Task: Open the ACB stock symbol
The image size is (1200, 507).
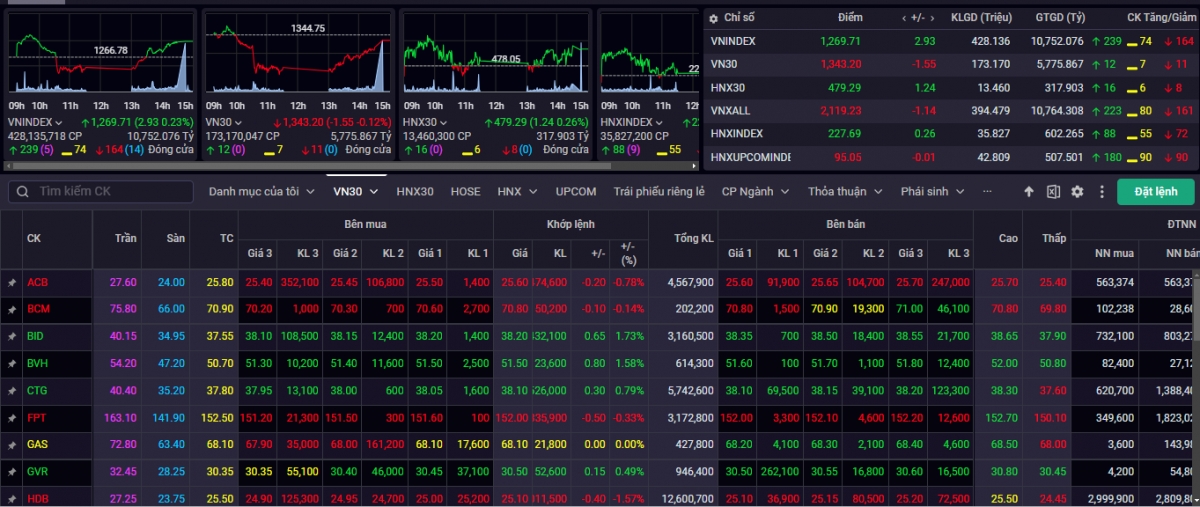Action: [37, 283]
